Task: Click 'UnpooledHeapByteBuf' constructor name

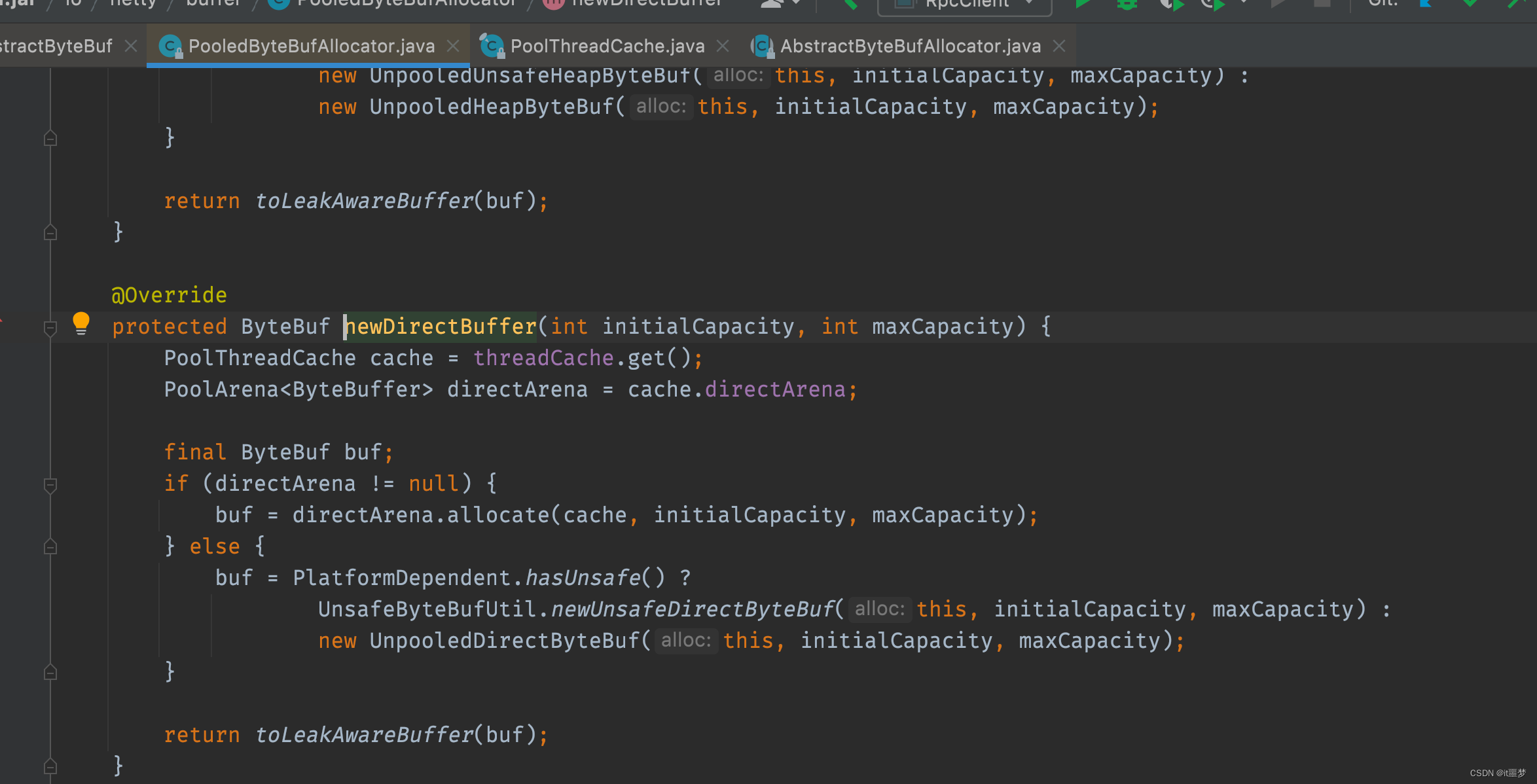Action: coord(492,107)
